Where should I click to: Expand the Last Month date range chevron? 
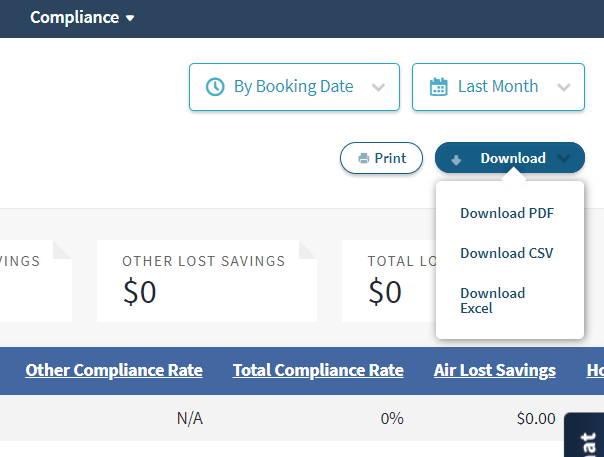tap(564, 87)
